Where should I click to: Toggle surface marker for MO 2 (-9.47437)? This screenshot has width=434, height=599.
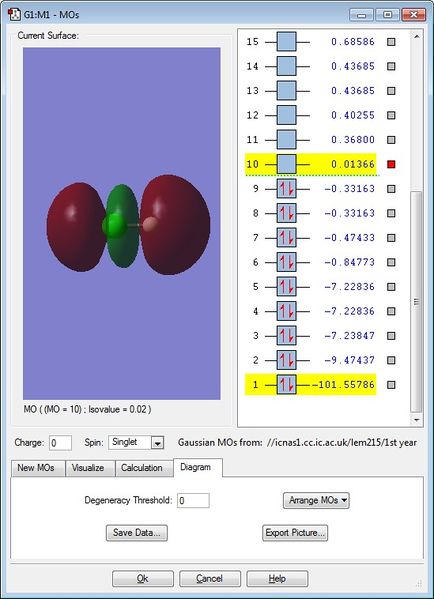pos(391,360)
